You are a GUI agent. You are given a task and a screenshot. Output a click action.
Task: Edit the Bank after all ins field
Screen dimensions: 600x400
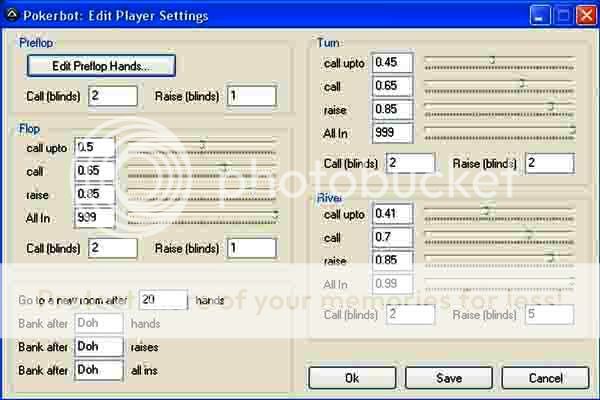point(99,370)
